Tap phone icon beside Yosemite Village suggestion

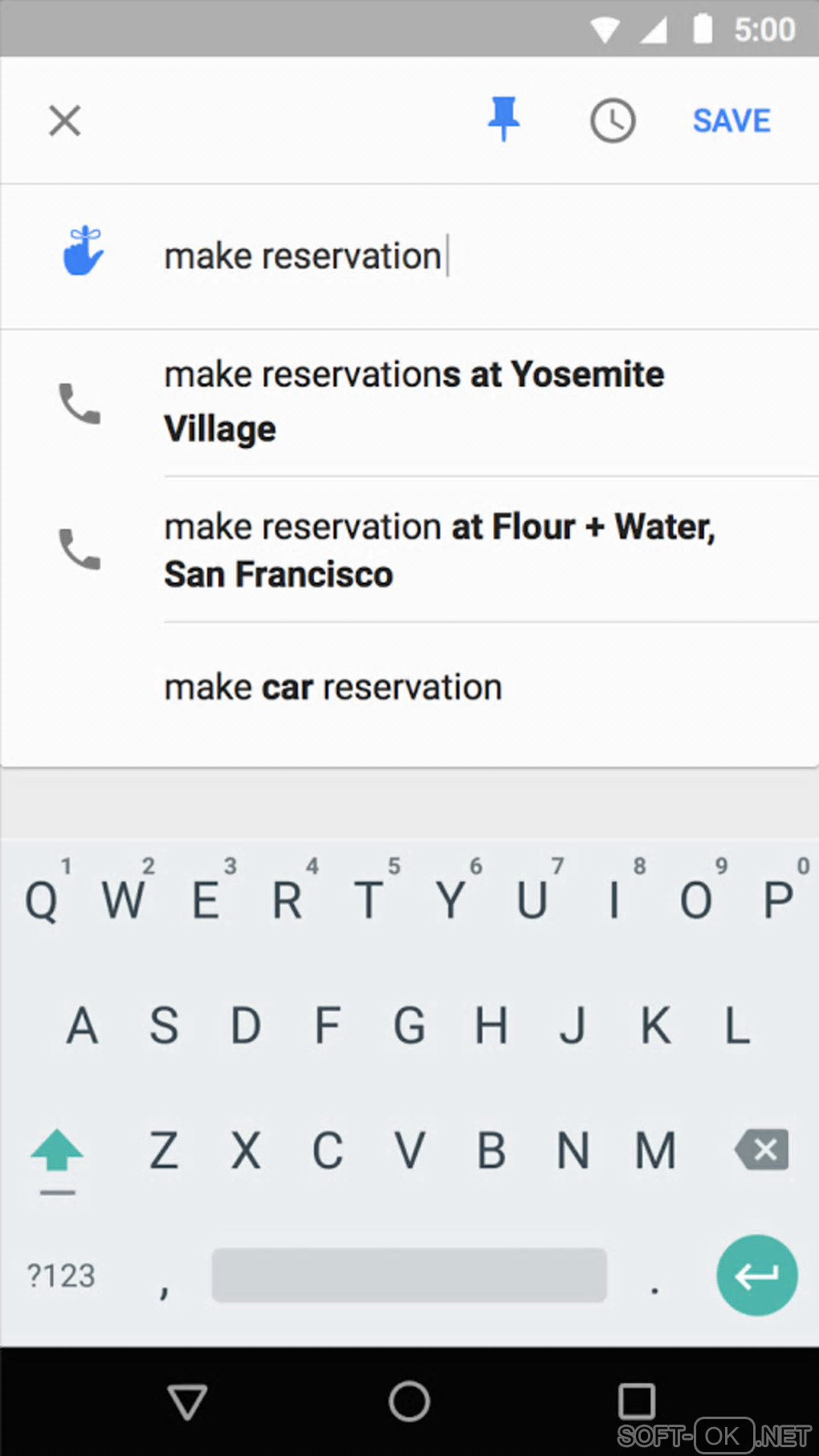[79, 403]
